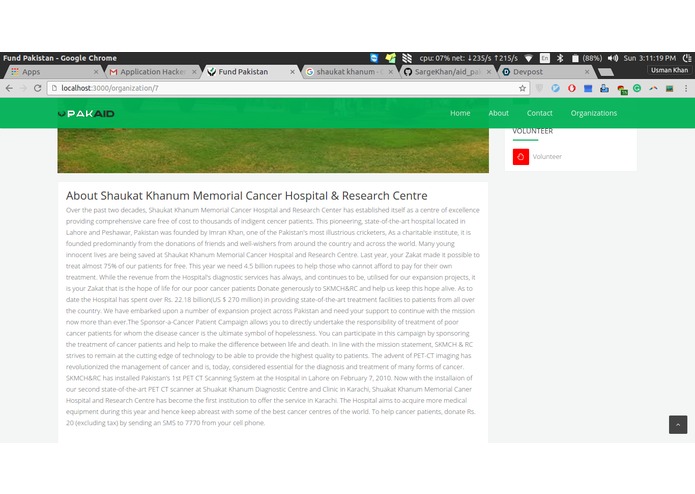Close the Application Hacker tab

tap(194, 72)
